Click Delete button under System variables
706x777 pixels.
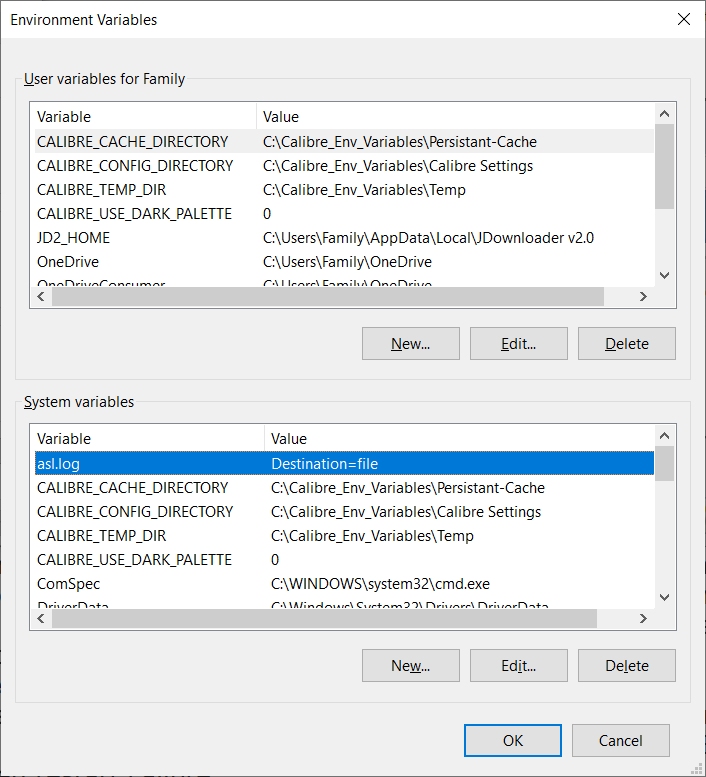(x=626, y=666)
